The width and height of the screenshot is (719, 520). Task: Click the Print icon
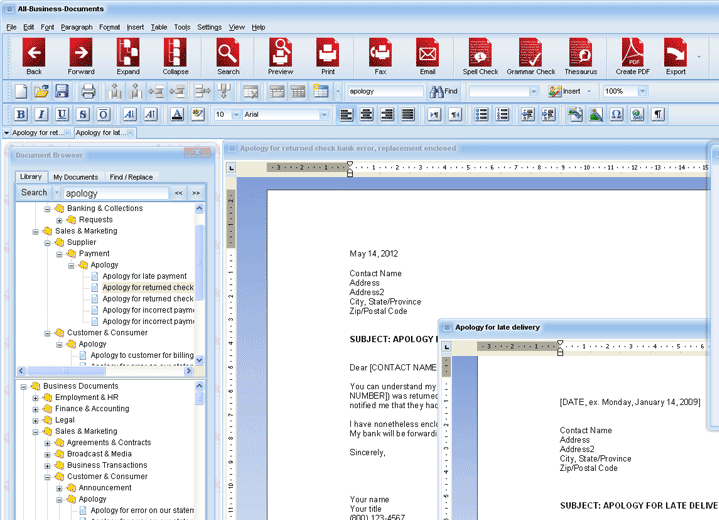[x=327, y=57]
